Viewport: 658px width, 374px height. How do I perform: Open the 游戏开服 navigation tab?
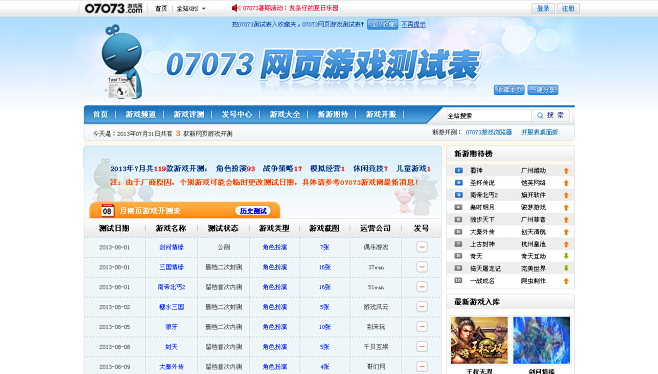[381, 114]
